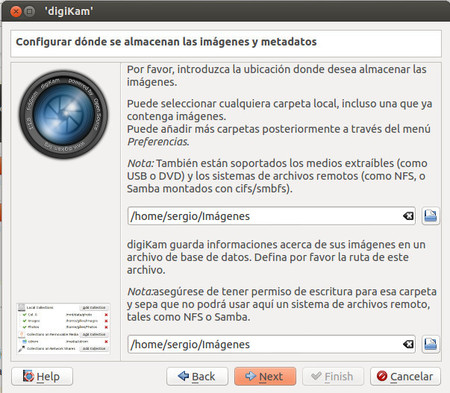Viewport: 450px width, 393px height.
Task: Focus the database path input field
Action: click(271, 344)
